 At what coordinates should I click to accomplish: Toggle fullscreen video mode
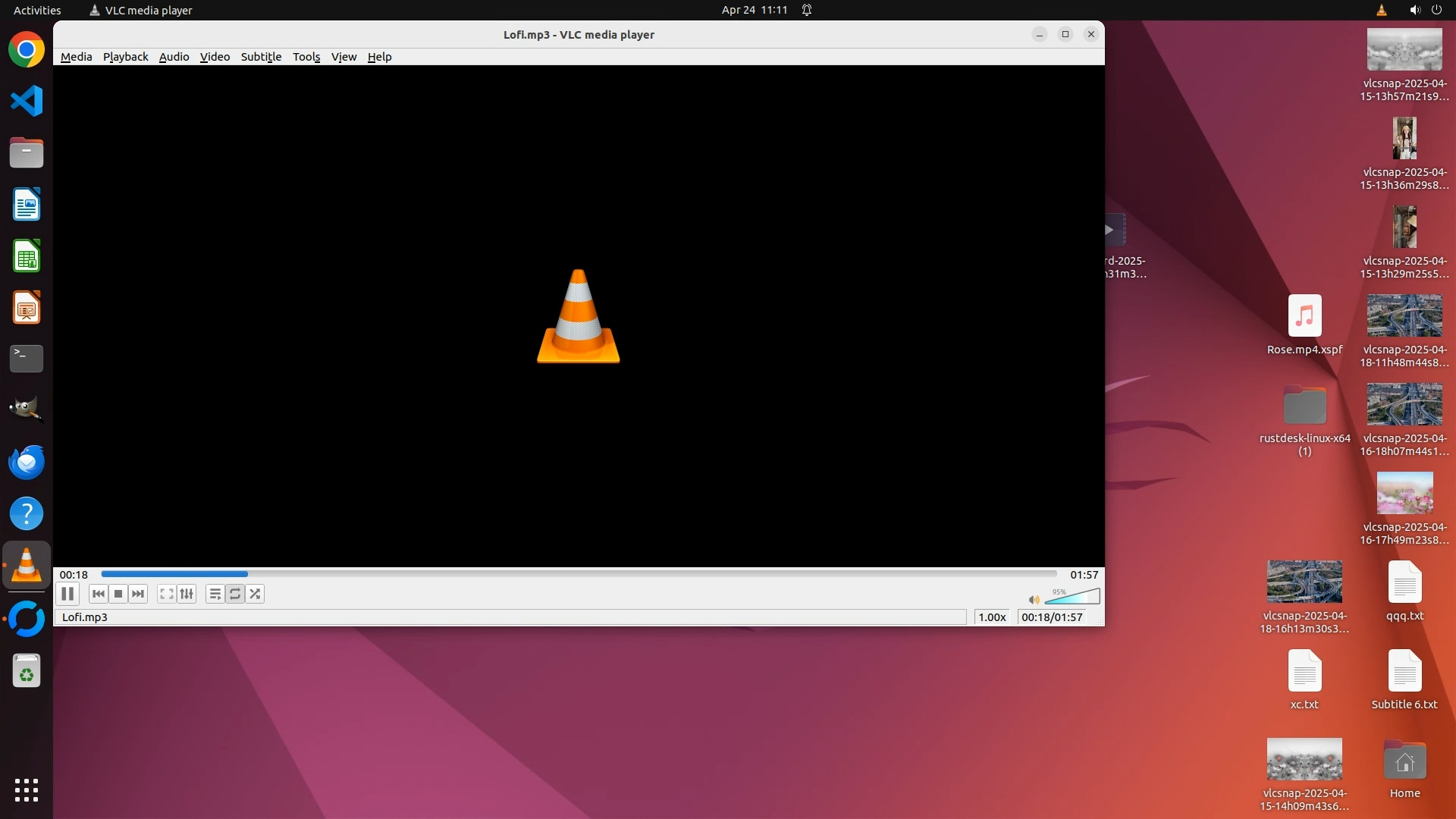pos(167,594)
